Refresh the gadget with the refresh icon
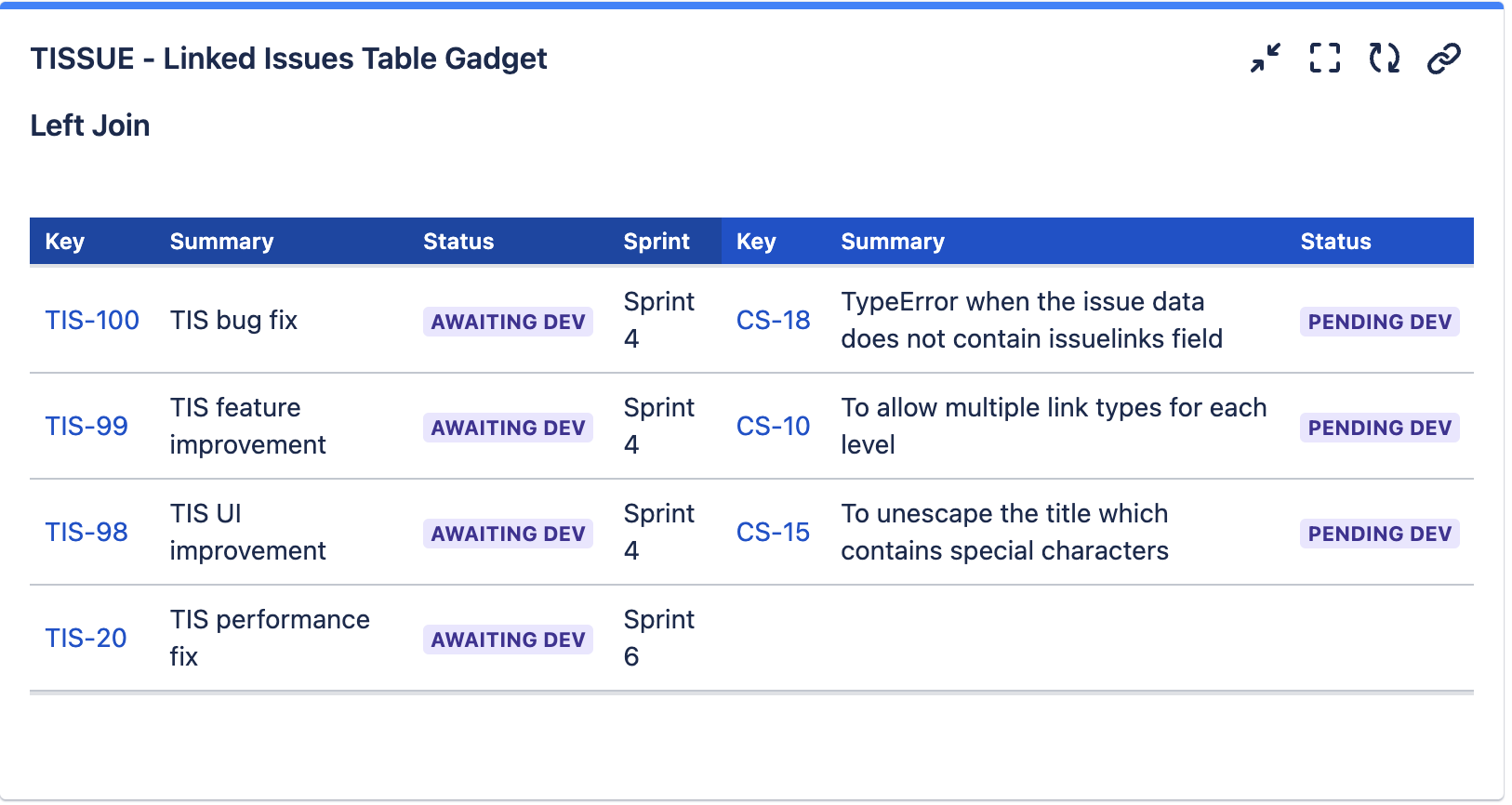The width and height of the screenshot is (1512, 805). (x=1384, y=58)
